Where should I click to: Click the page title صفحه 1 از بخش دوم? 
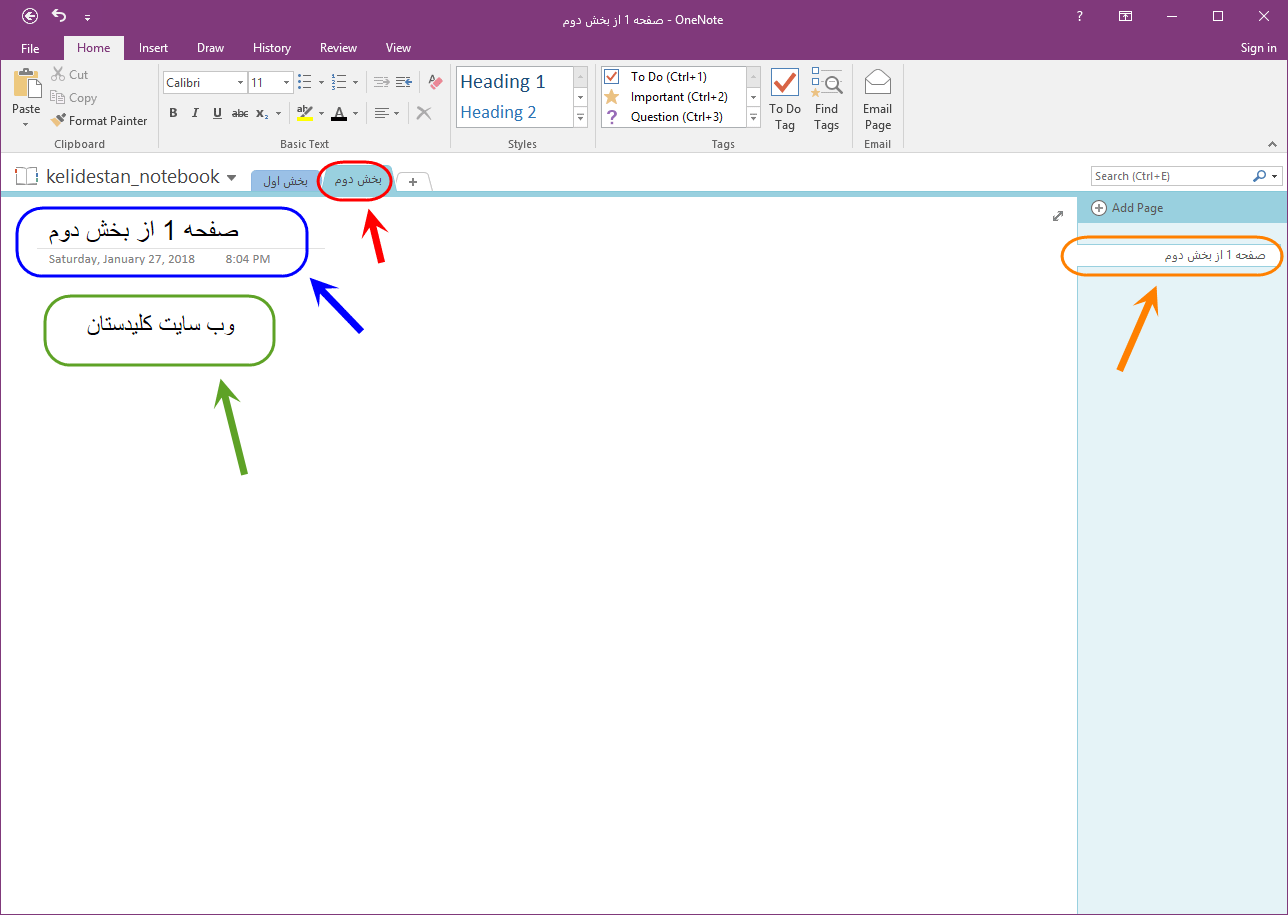pyautogui.click(x=143, y=230)
